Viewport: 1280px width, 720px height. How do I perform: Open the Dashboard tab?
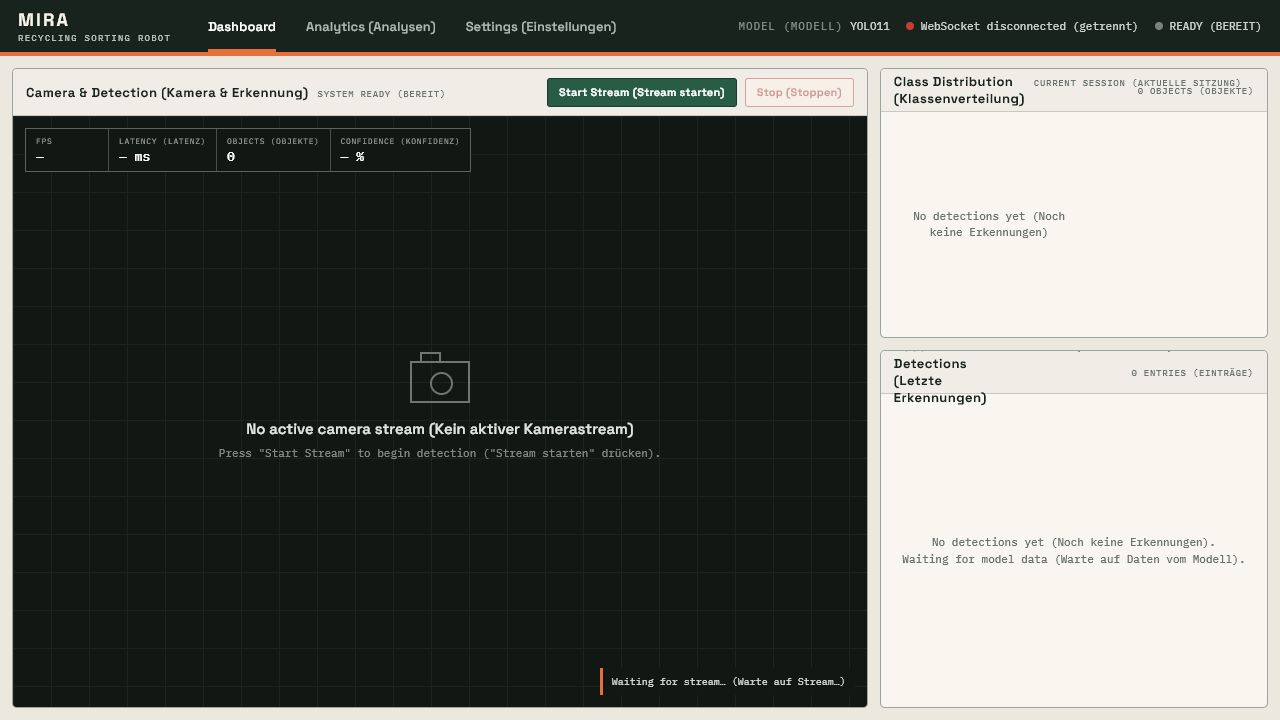(x=242, y=27)
